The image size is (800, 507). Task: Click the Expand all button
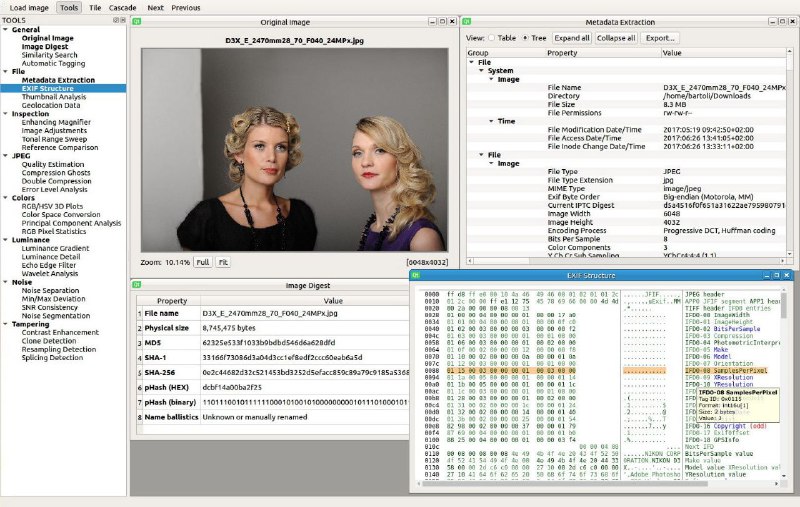(x=572, y=38)
